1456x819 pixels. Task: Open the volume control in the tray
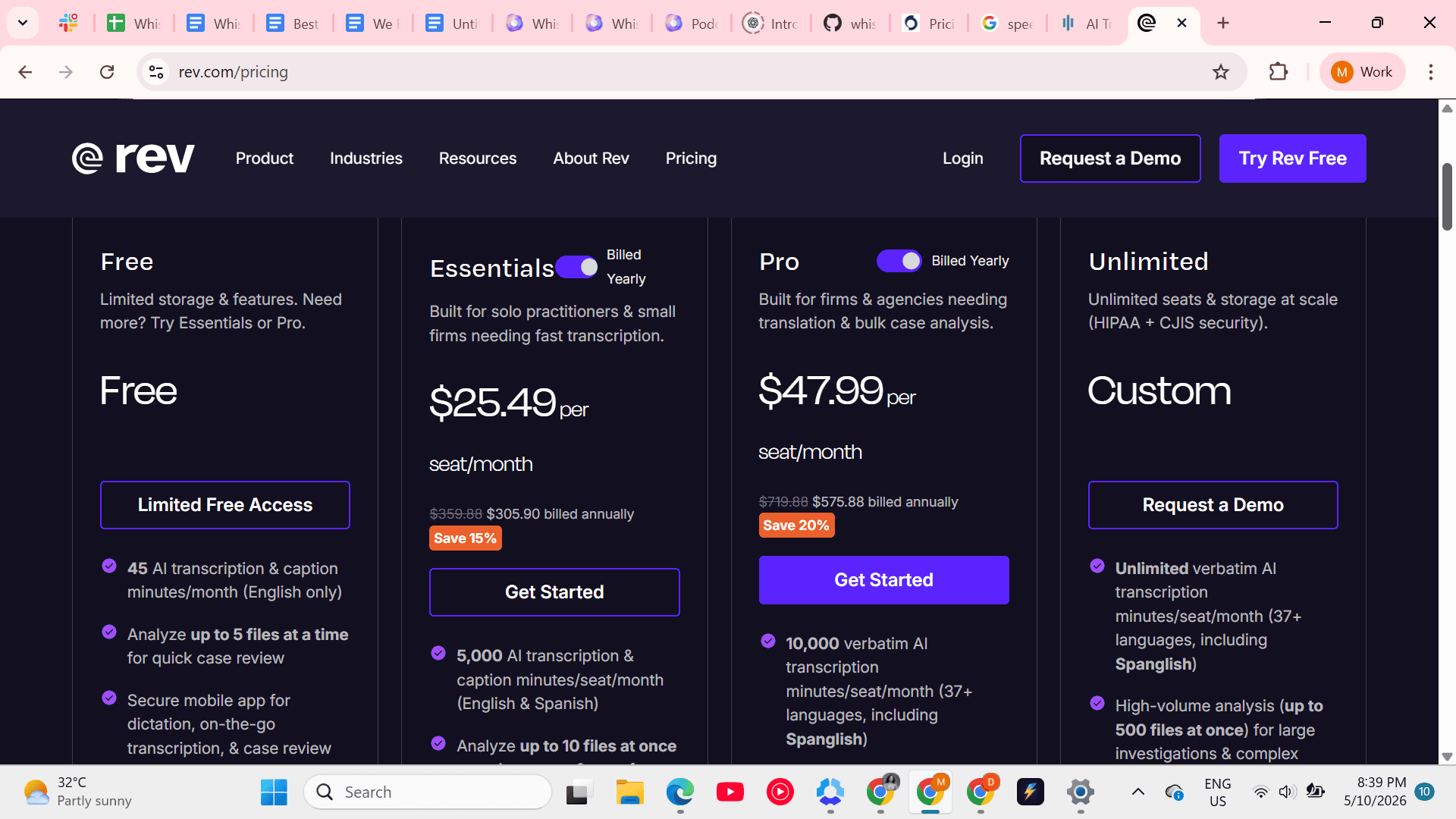[1287, 792]
